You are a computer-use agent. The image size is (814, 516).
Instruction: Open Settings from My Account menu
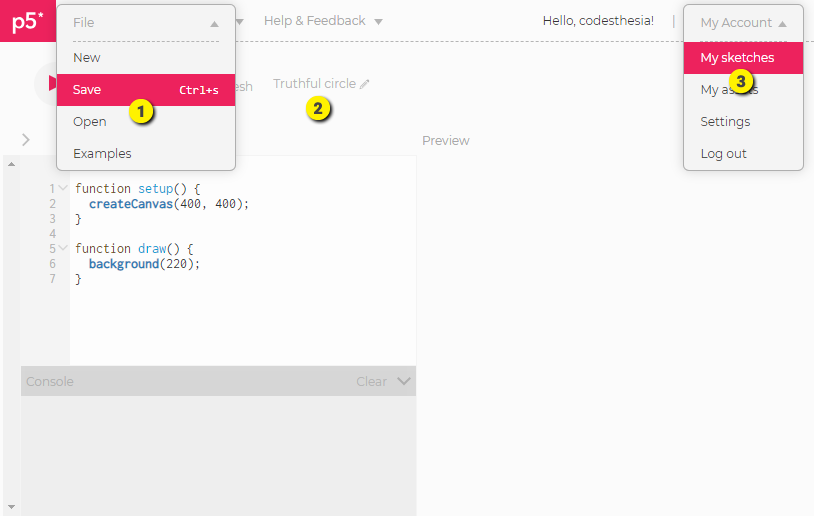click(x=725, y=122)
